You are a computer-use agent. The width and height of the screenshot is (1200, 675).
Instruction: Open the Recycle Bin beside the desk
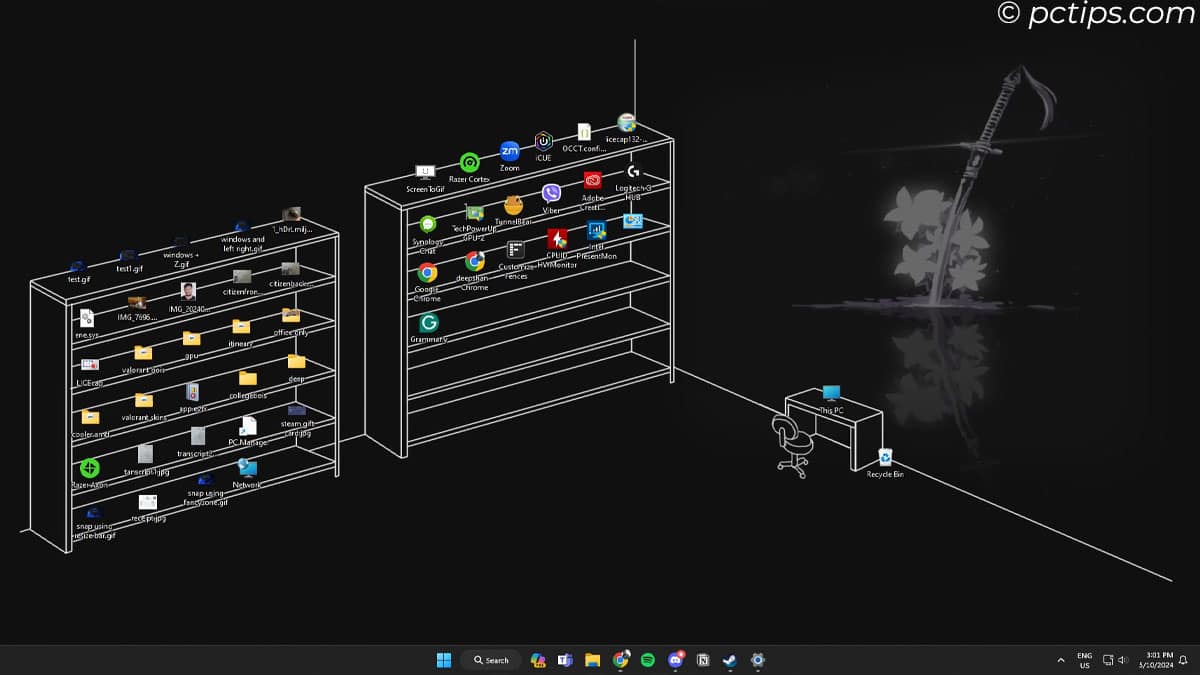point(884,456)
